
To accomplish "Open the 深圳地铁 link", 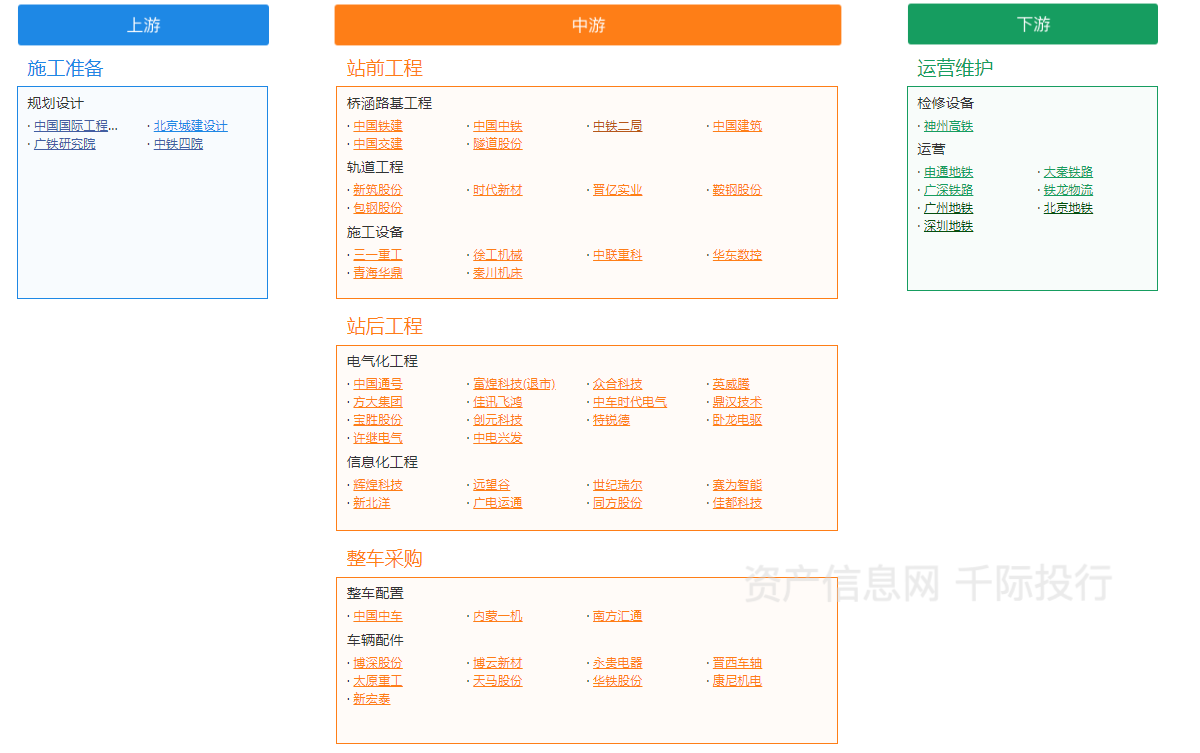I will pos(949,226).
